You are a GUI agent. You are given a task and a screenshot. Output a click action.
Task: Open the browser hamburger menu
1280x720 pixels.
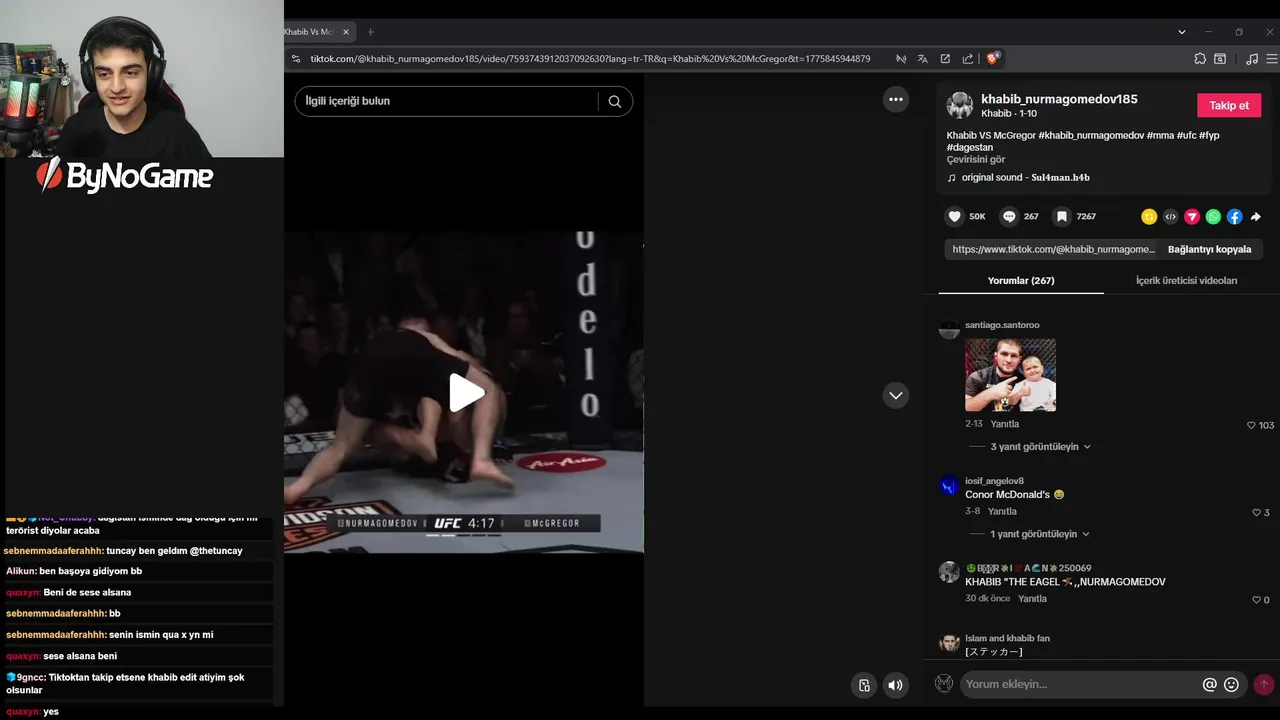[1274, 59]
